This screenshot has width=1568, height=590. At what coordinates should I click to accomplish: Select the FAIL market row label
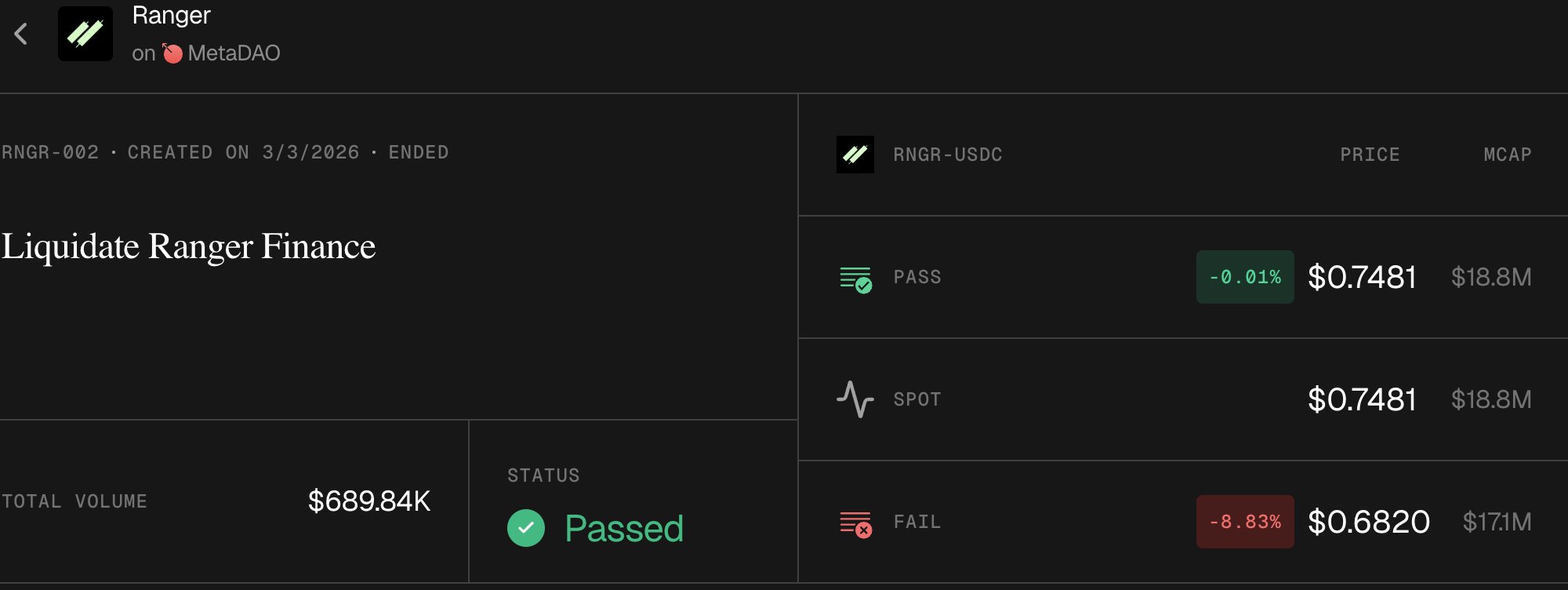click(x=917, y=522)
